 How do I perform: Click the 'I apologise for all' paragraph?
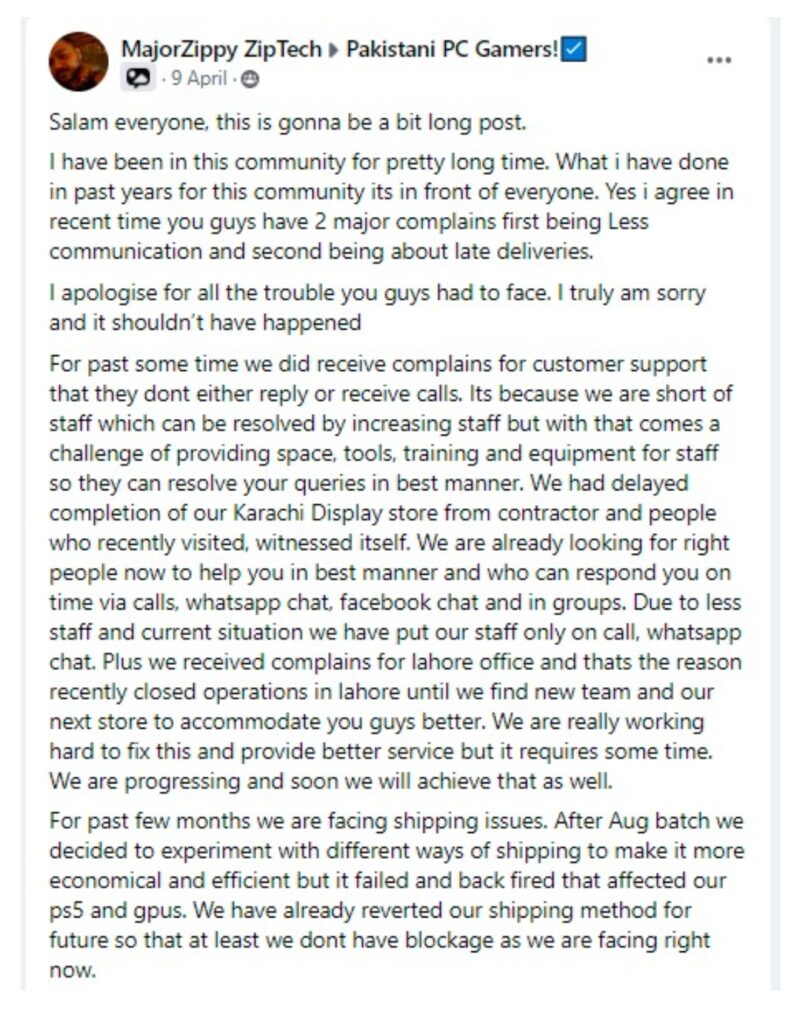378,307
